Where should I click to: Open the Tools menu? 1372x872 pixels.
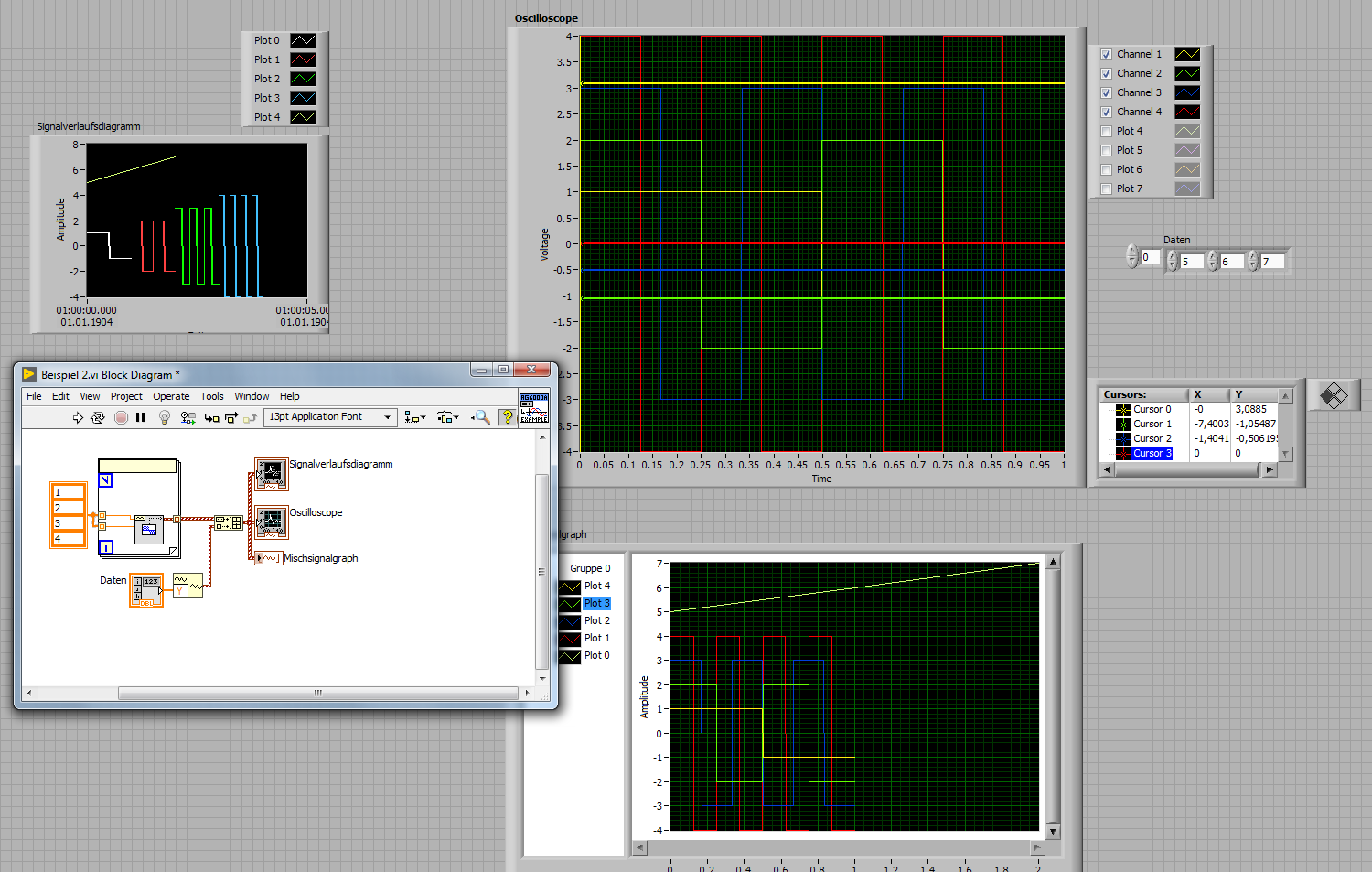pyautogui.click(x=212, y=396)
